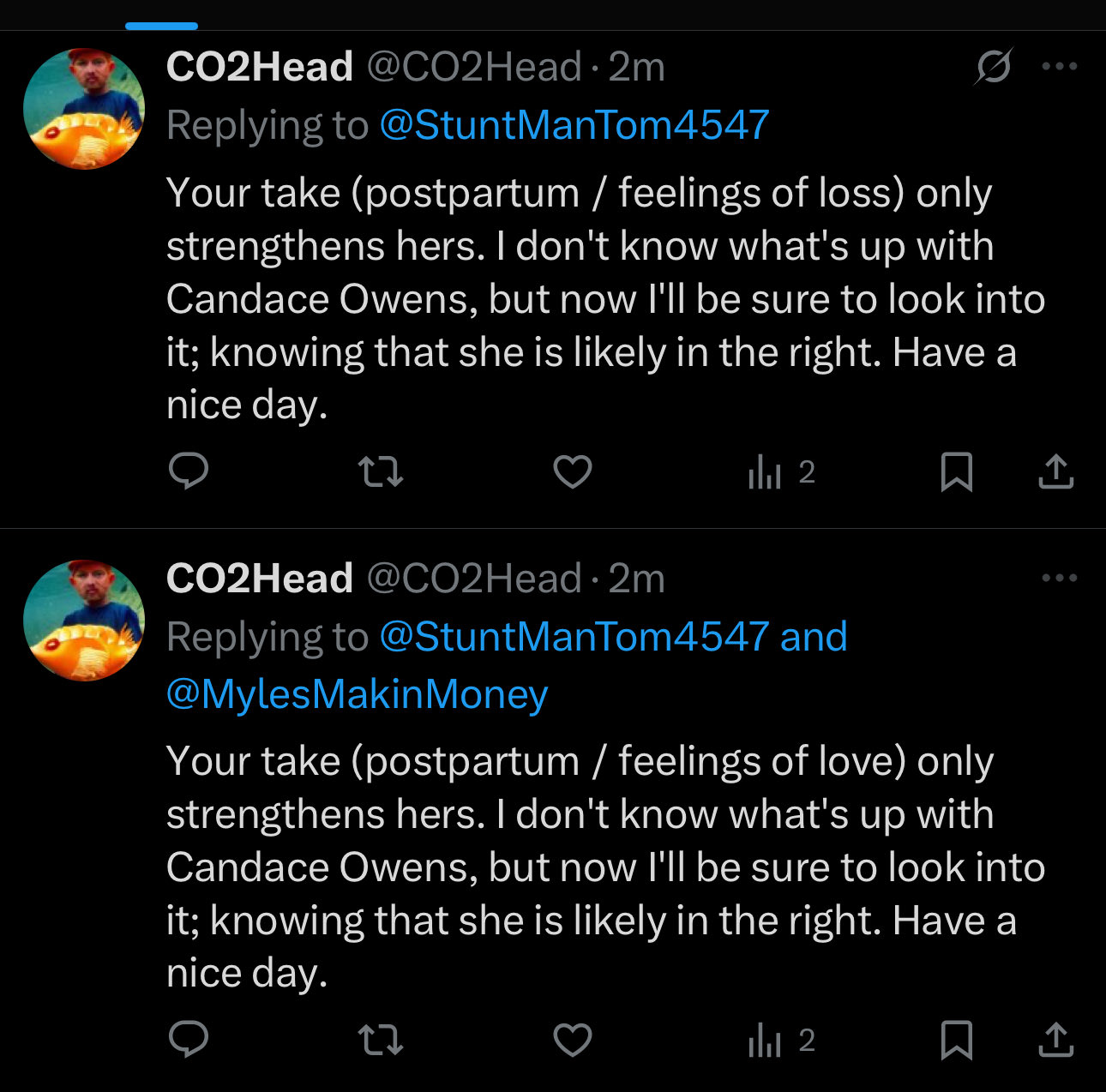Like the first tweet about feelings of loss
The height and width of the screenshot is (1092, 1106).
pyautogui.click(x=573, y=471)
